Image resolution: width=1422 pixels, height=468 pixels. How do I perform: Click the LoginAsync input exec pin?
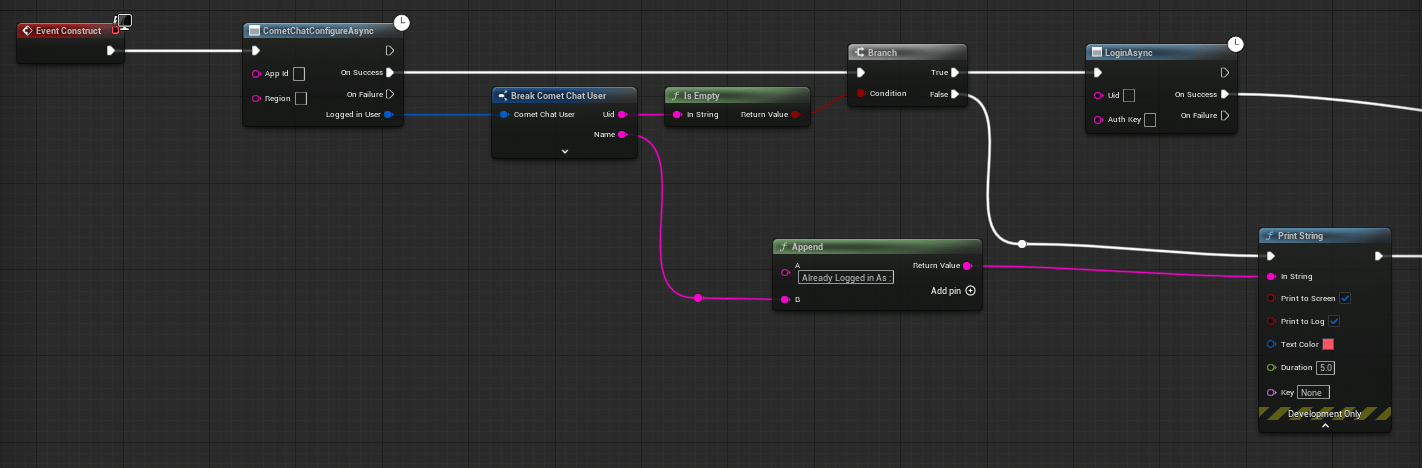click(x=1099, y=72)
